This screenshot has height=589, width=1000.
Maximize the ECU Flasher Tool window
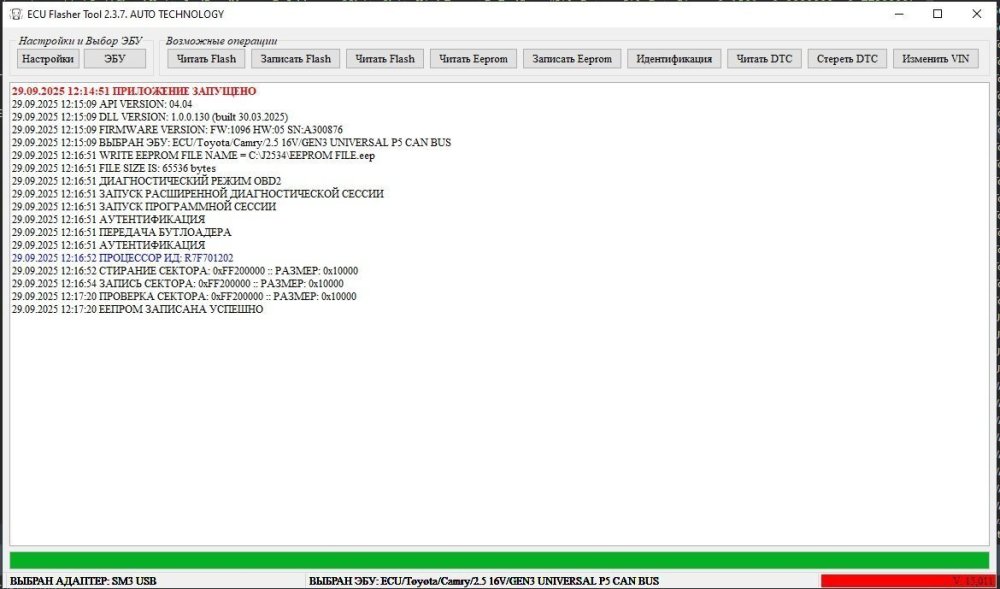(938, 14)
